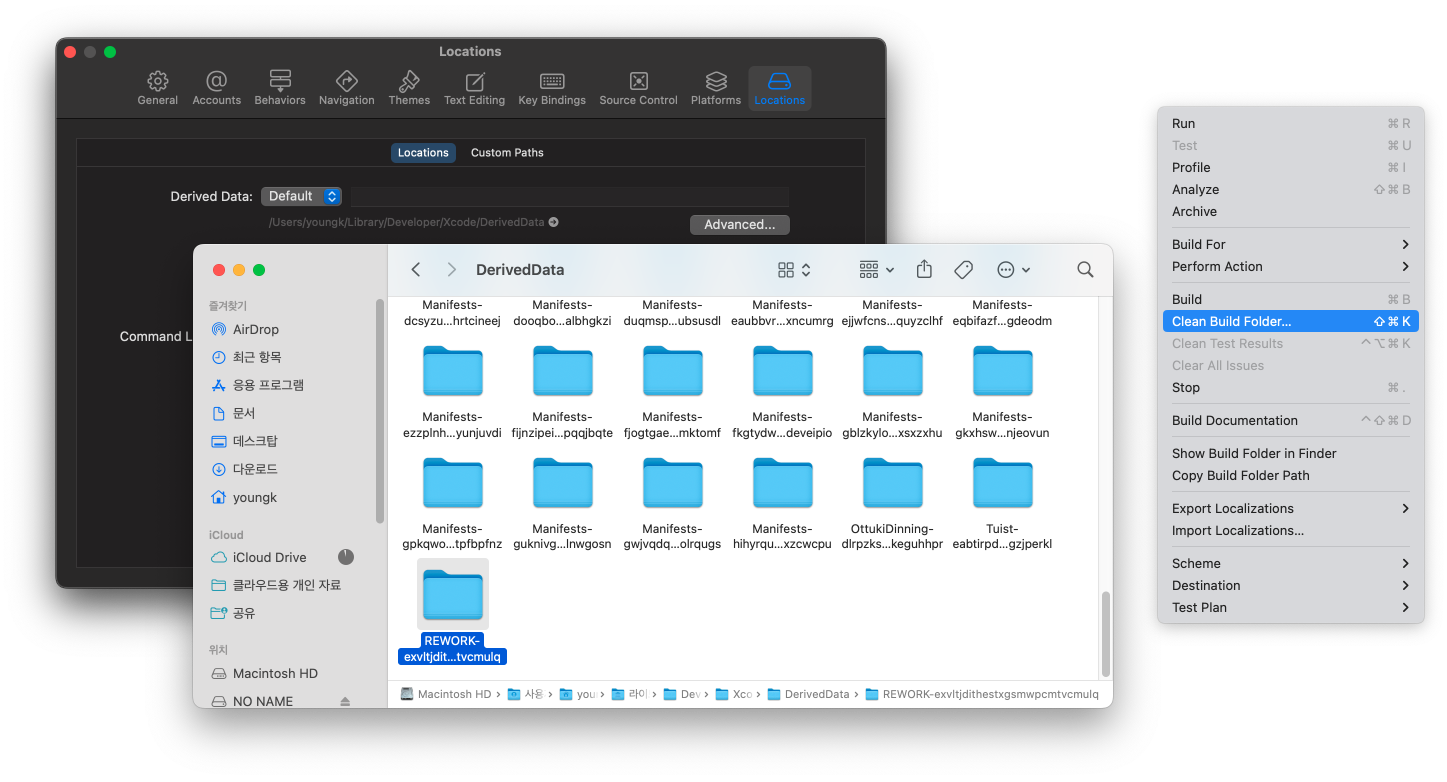Select Locations settings toolbar icon
This screenshot has width=1447, height=782.
coord(779,88)
